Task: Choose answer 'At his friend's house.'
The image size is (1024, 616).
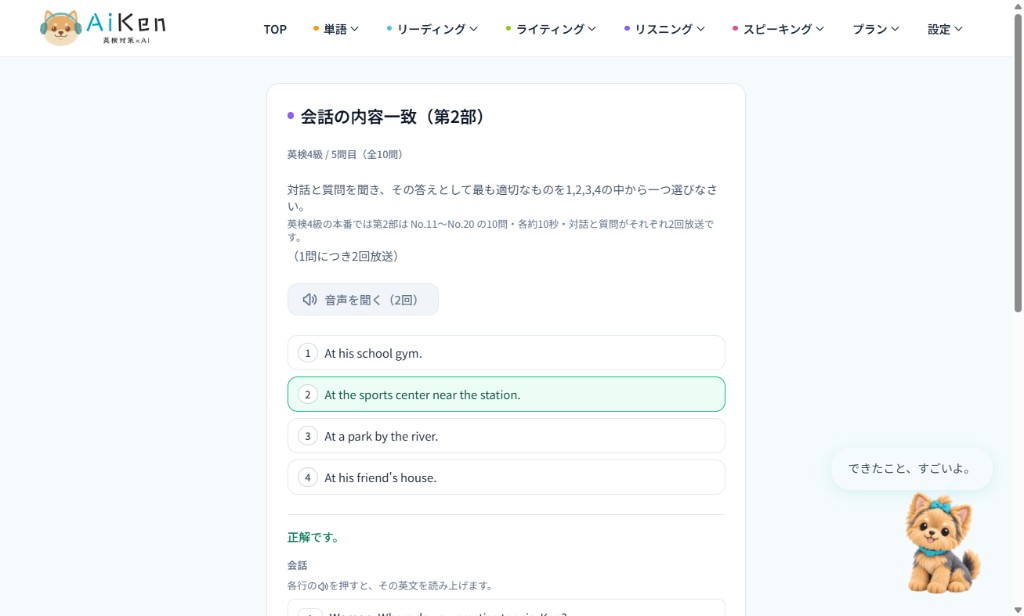Action: (x=506, y=478)
